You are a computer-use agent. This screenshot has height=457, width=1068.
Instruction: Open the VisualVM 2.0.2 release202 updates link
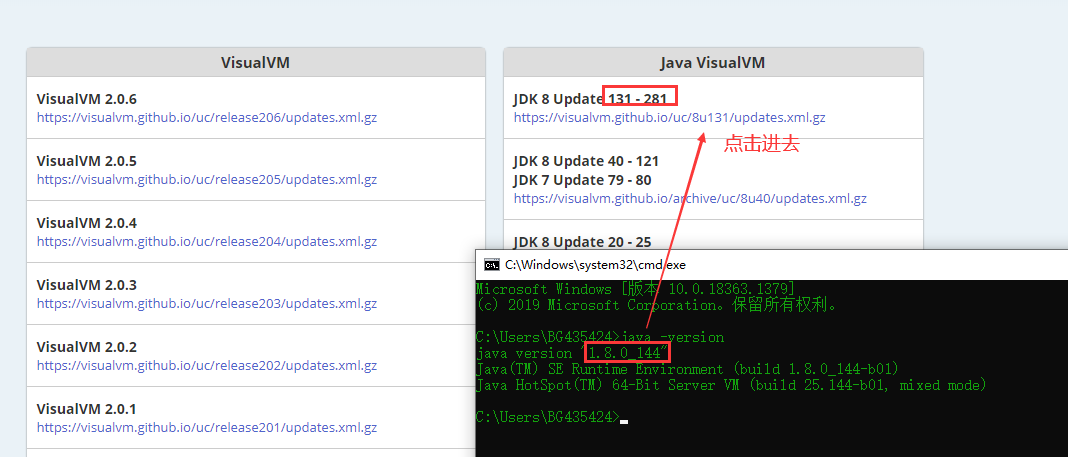[x=206, y=366]
